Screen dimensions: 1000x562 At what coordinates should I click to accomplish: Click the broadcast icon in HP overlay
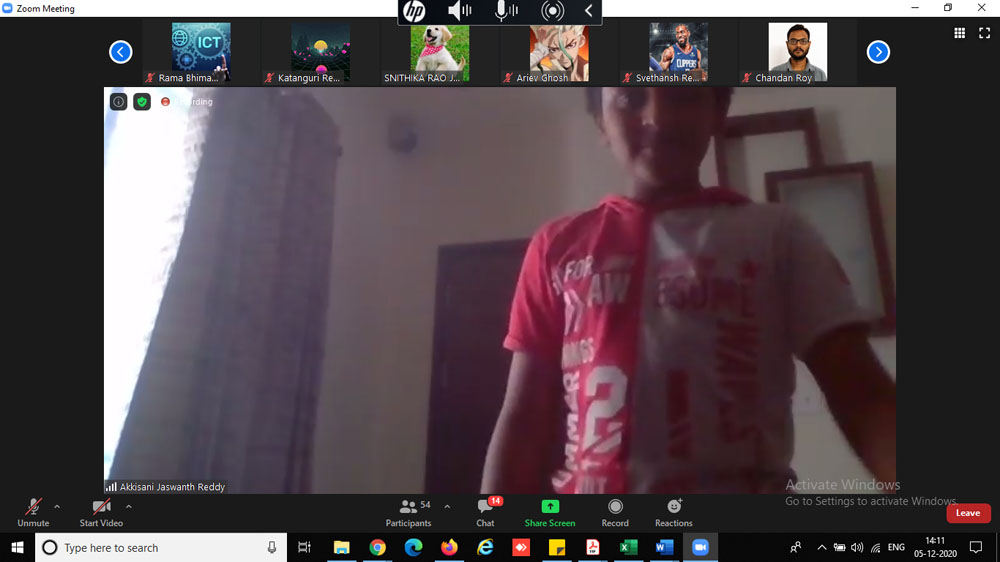tap(552, 11)
